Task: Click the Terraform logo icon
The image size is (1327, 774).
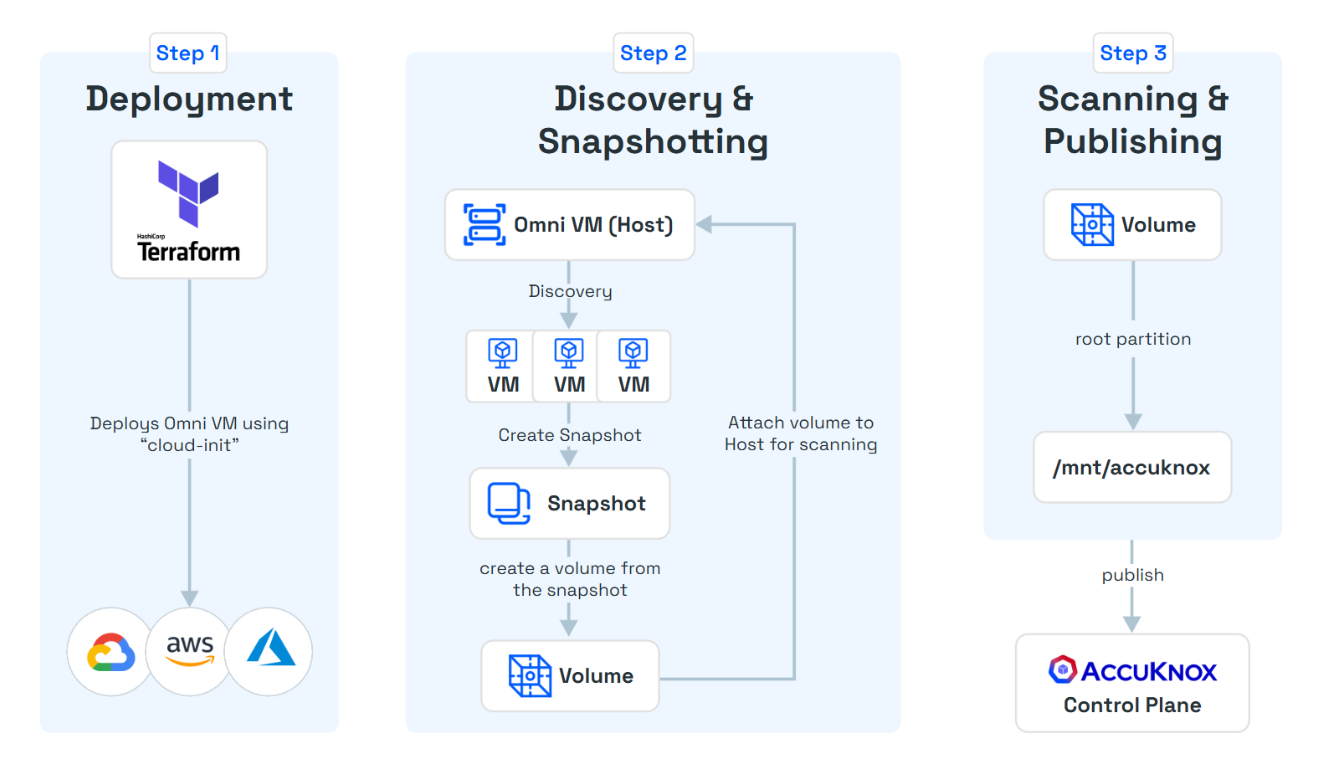Action: tap(188, 194)
